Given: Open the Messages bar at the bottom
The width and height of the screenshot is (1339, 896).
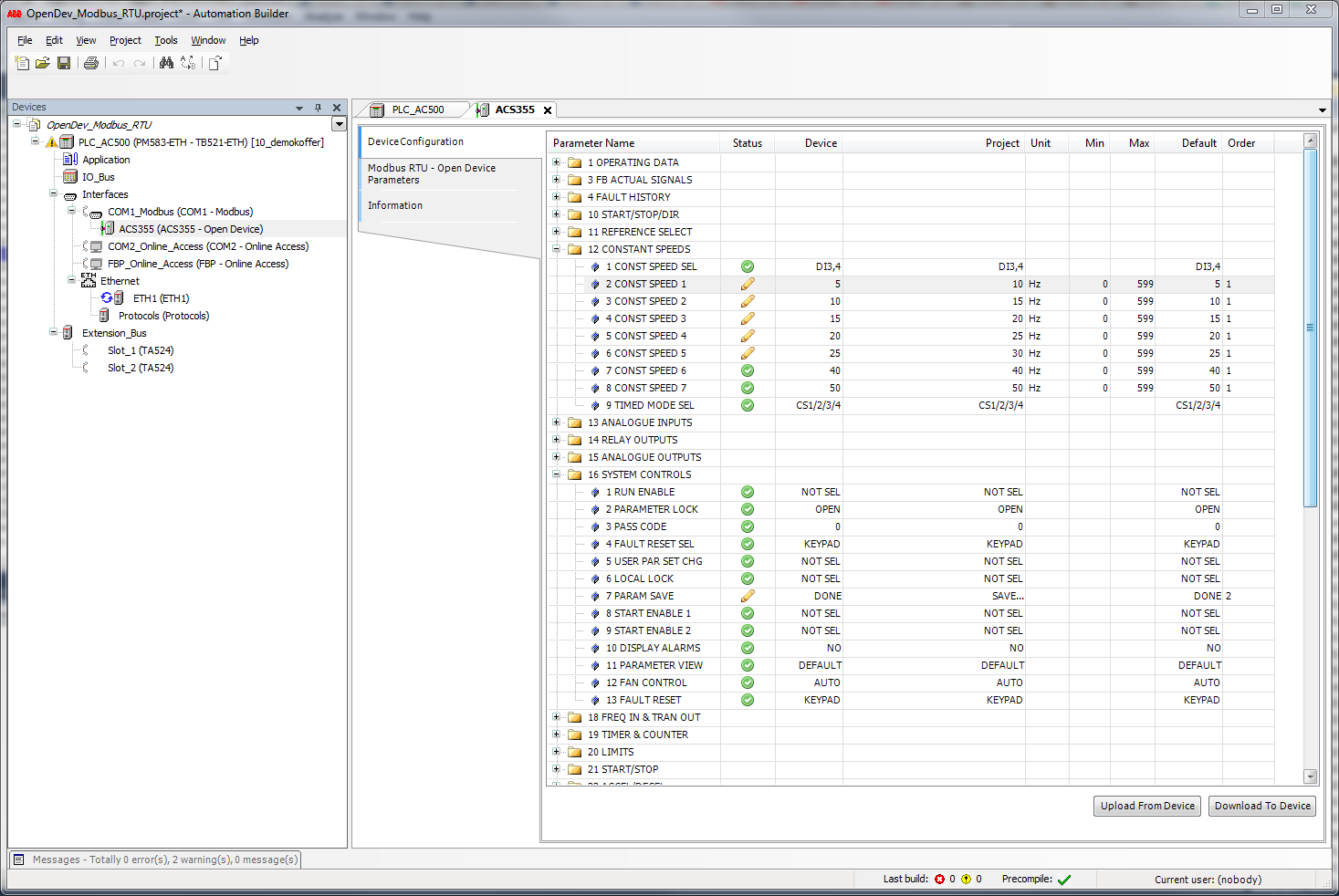Looking at the screenshot, I should point(155,860).
